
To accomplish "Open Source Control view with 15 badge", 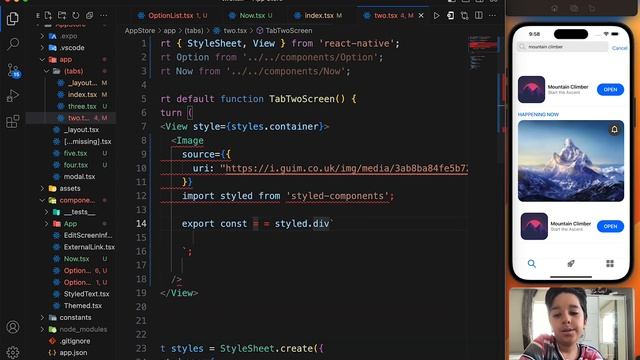I will pyautogui.click(x=13, y=70).
